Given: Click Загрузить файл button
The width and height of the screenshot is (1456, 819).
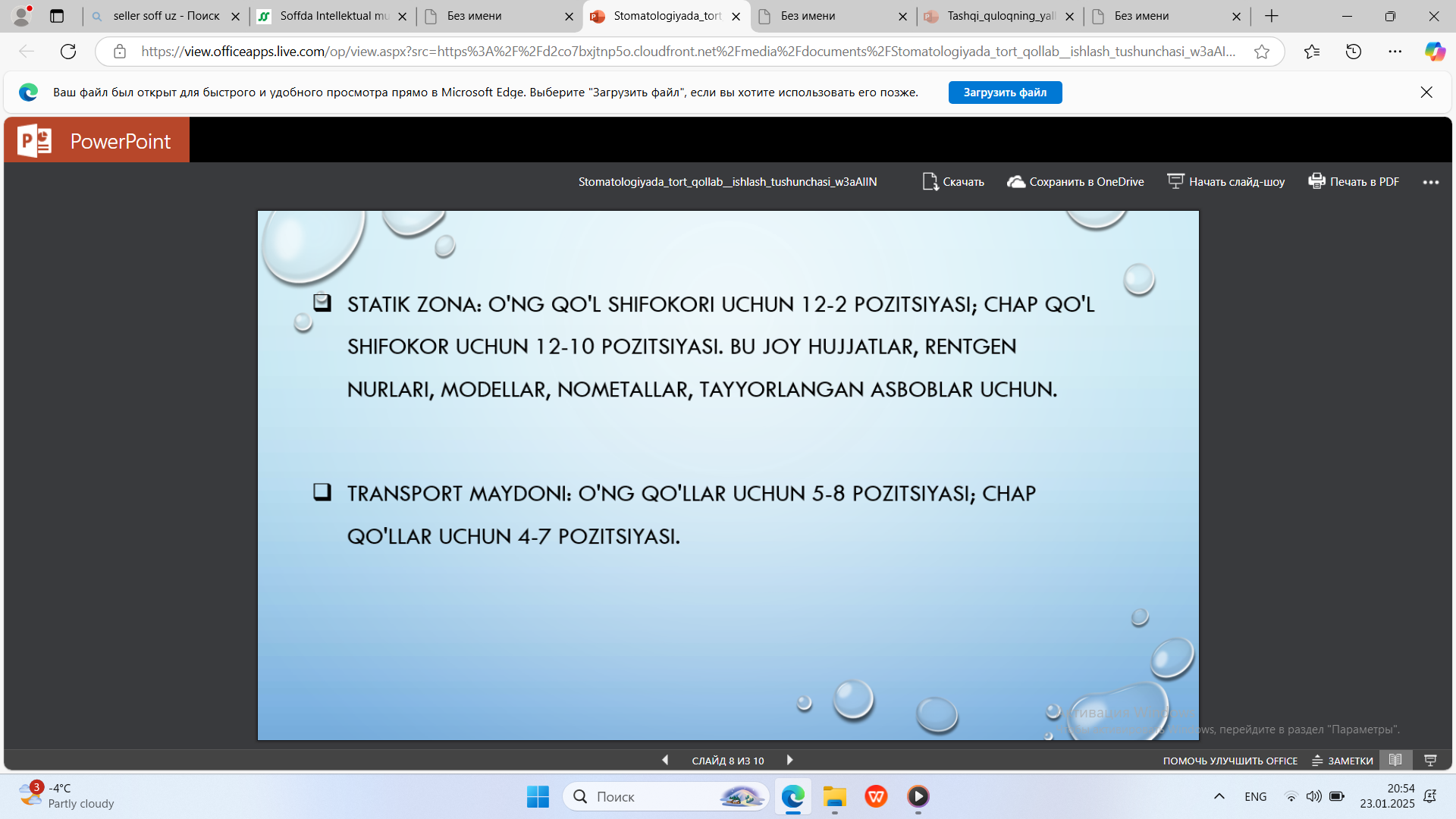Looking at the screenshot, I should pos(1004,93).
